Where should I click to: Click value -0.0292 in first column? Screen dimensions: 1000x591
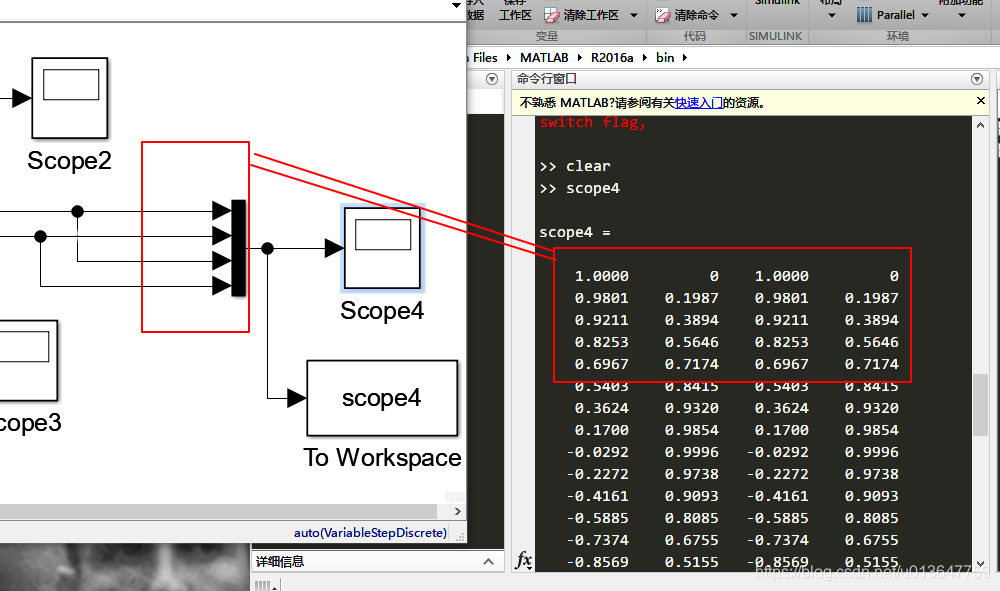[x=598, y=452]
